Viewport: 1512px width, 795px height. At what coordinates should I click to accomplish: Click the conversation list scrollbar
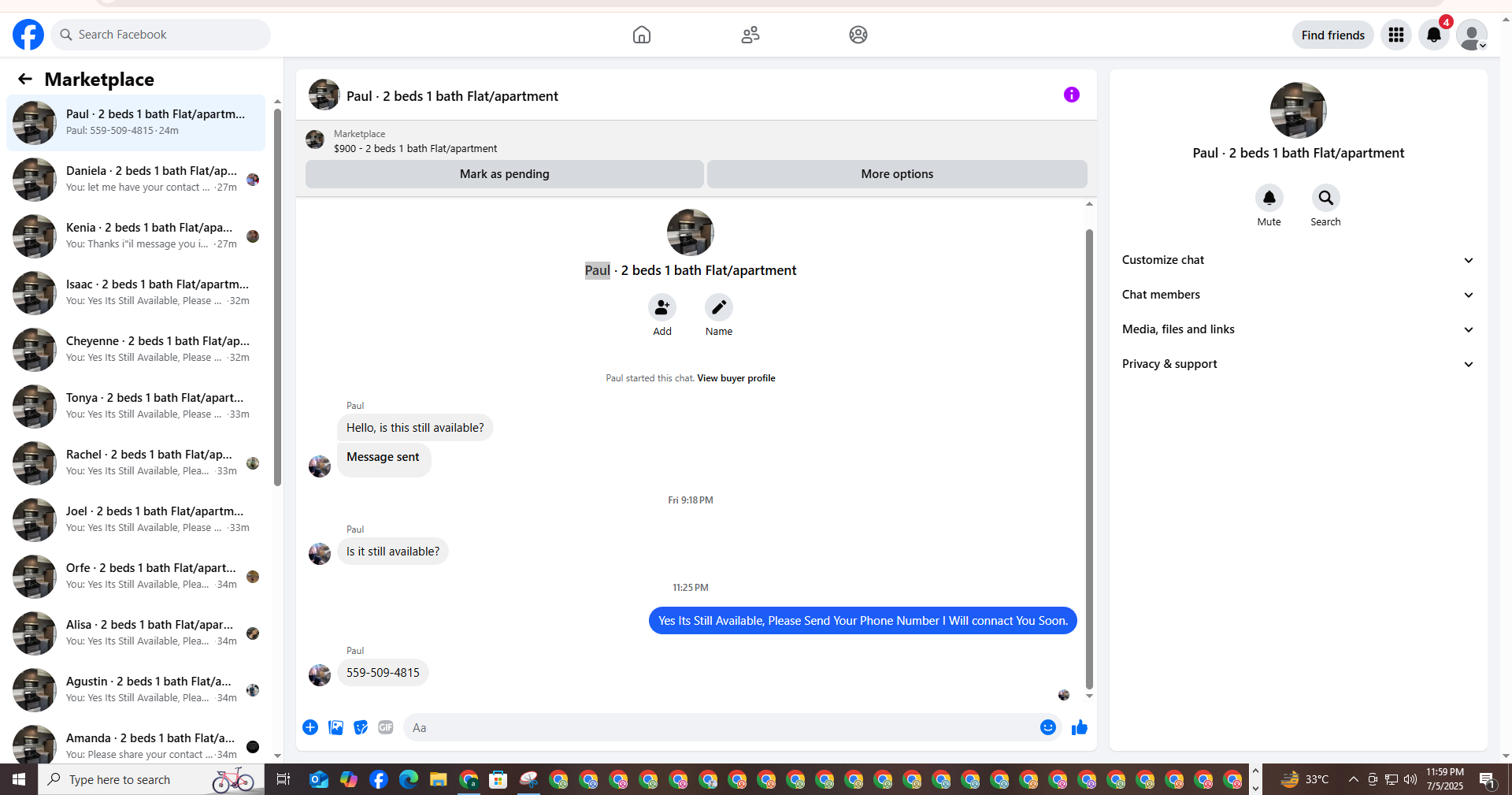click(x=277, y=297)
